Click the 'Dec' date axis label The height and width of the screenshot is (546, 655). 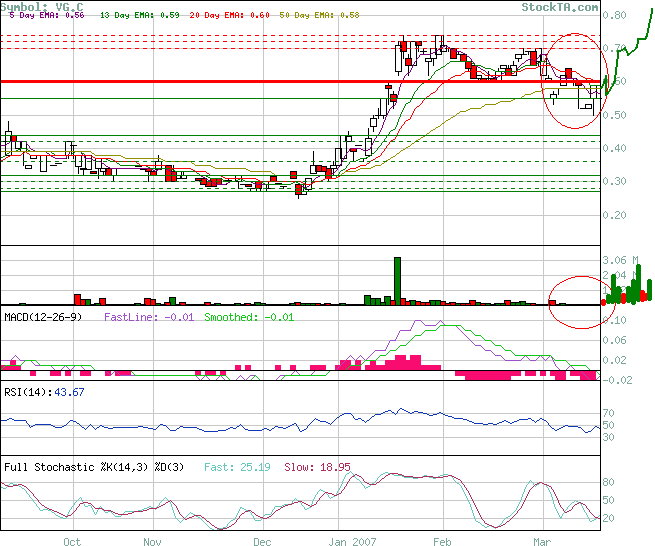[x=262, y=542]
